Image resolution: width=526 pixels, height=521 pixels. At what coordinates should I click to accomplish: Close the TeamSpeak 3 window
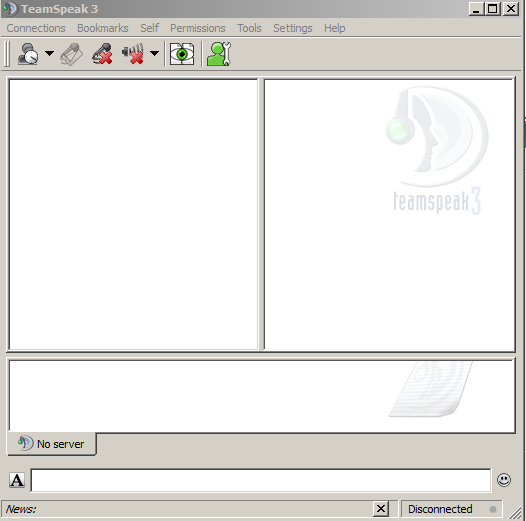point(511,9)
